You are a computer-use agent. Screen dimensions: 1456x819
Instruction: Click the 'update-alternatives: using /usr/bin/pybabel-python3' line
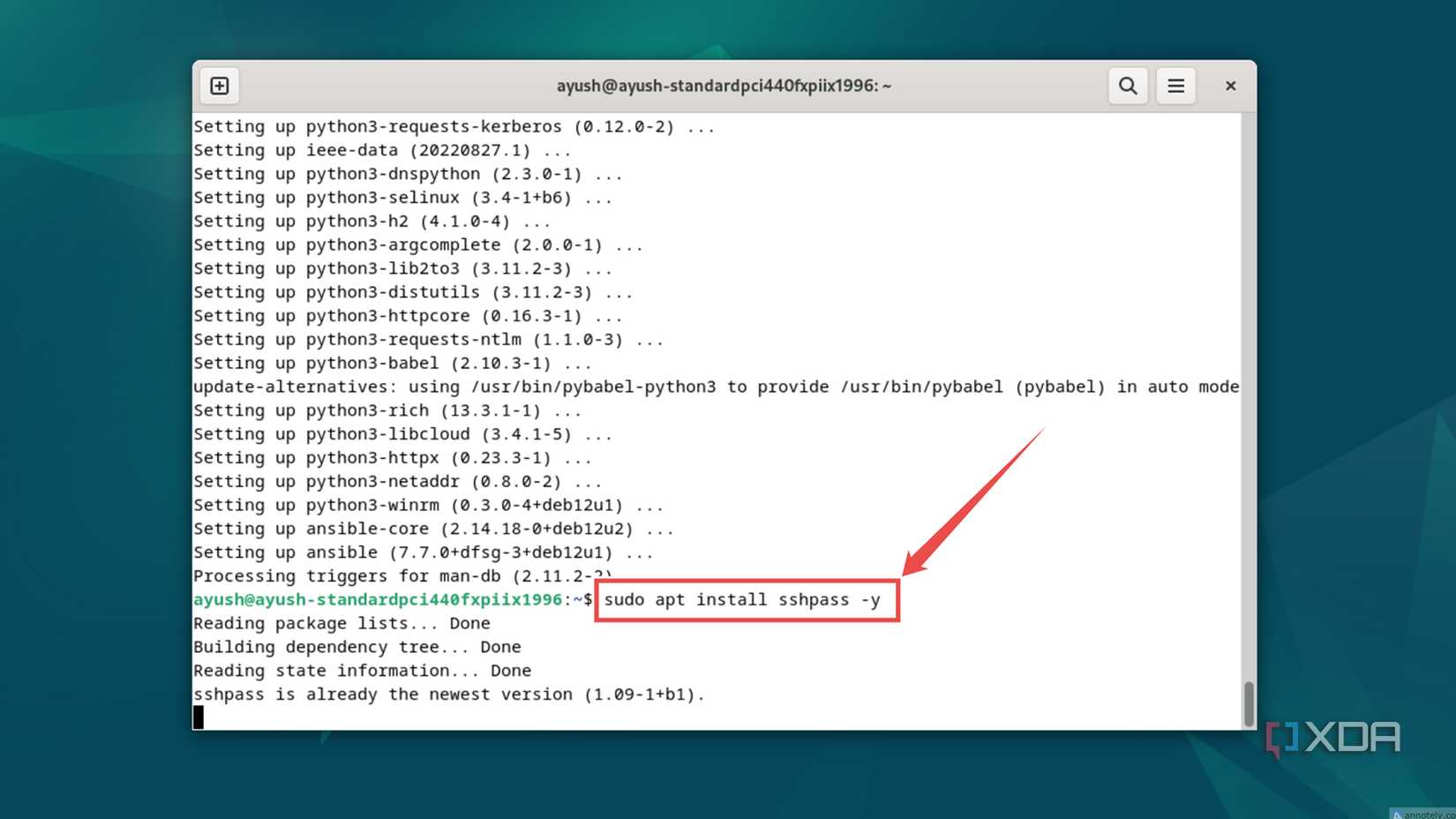tap(716, 387)
